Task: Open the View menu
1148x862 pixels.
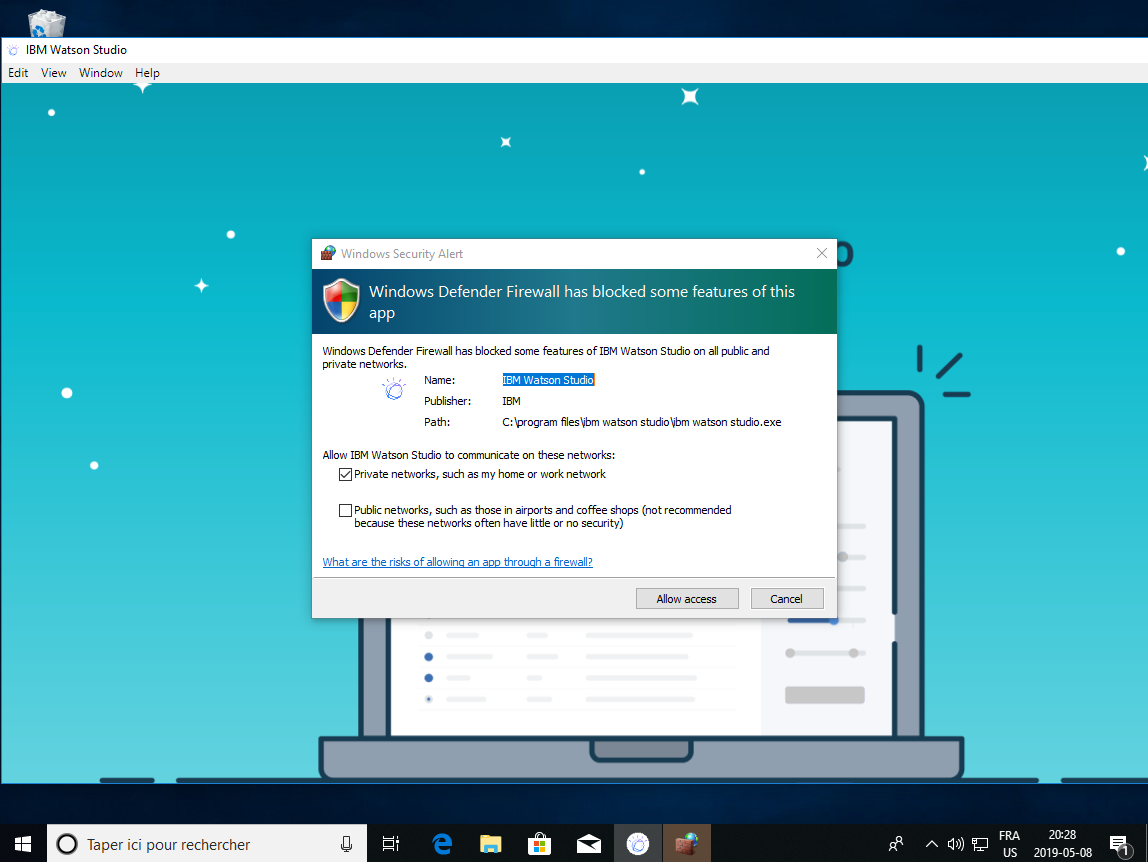Action: pos(54,73)
